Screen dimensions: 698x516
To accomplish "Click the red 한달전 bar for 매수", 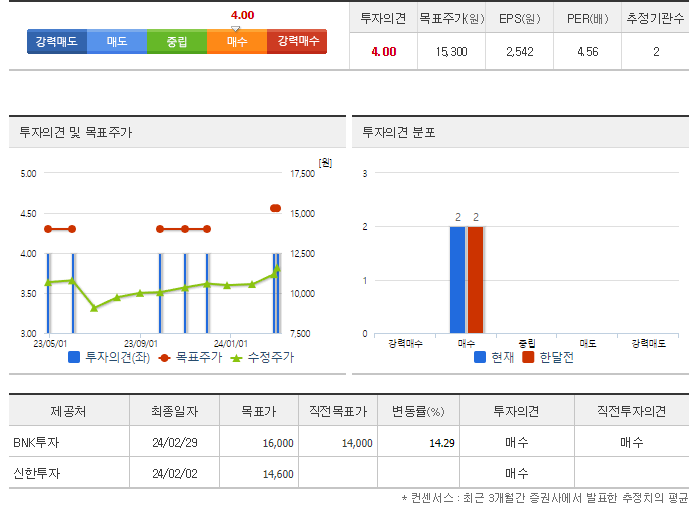I will (x=475, y=280).
